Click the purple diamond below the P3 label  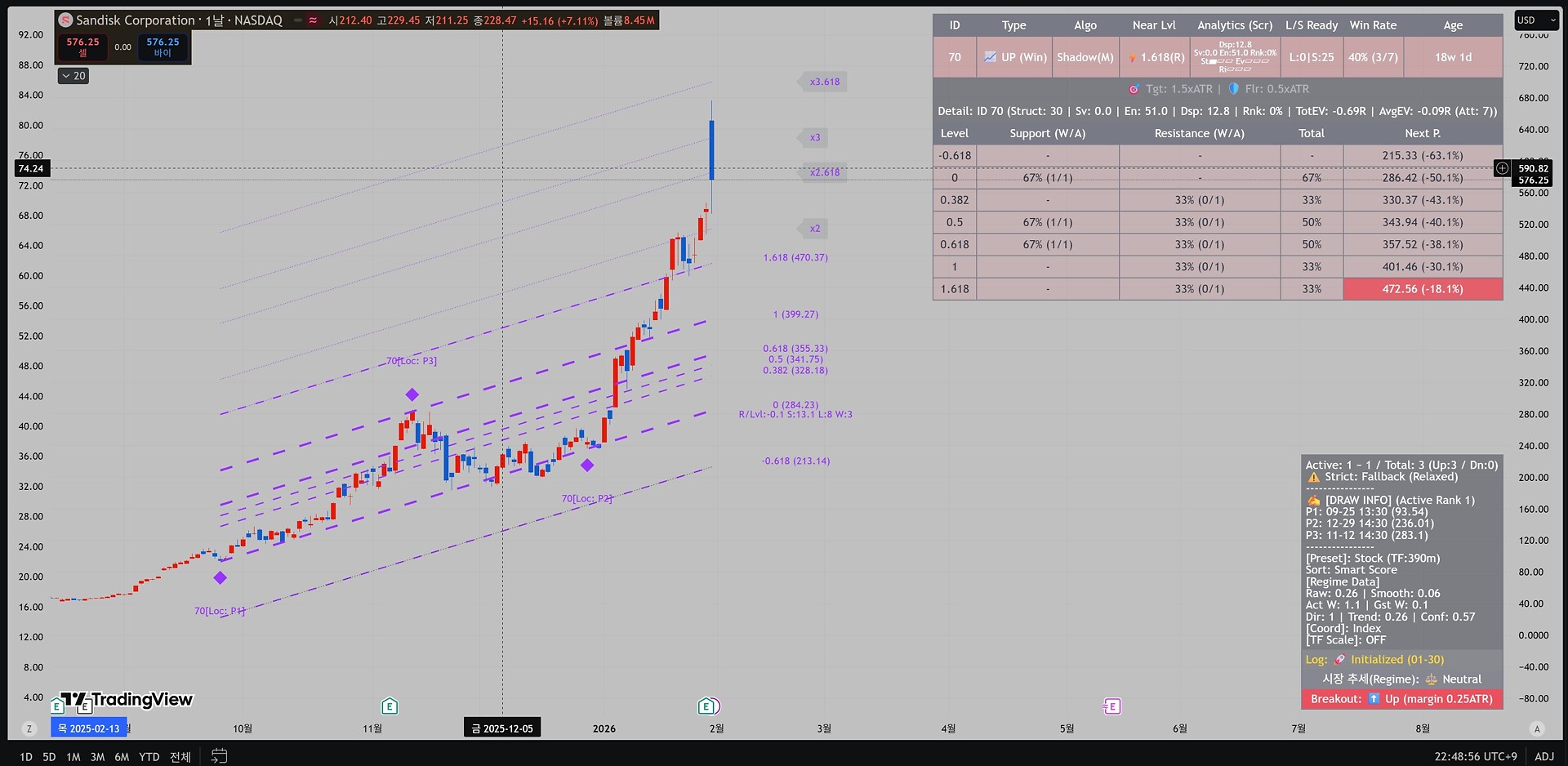pos(412,395)
